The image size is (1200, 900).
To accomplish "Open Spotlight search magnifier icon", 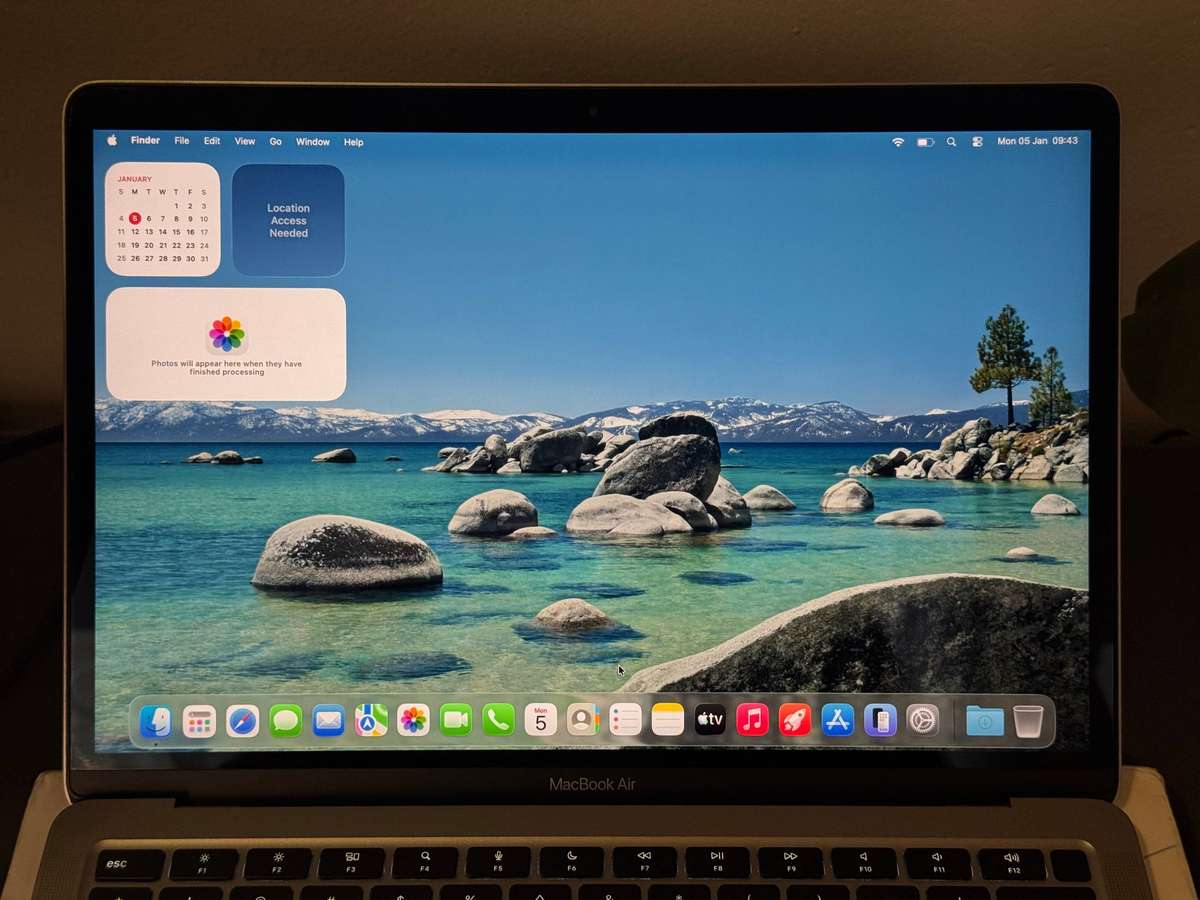I will [951, 142].
